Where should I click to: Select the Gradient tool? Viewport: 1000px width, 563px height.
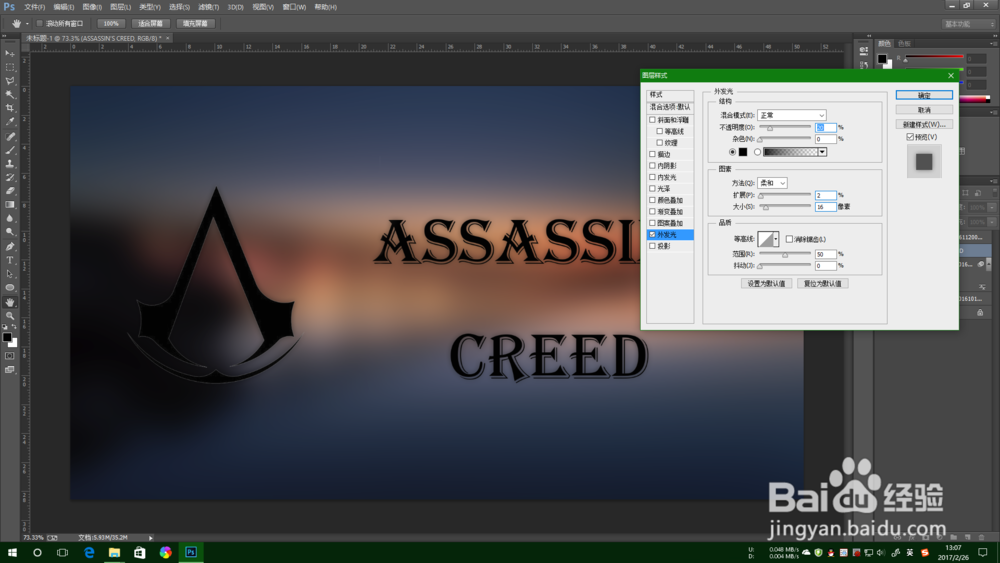click(x=10, y=205)
